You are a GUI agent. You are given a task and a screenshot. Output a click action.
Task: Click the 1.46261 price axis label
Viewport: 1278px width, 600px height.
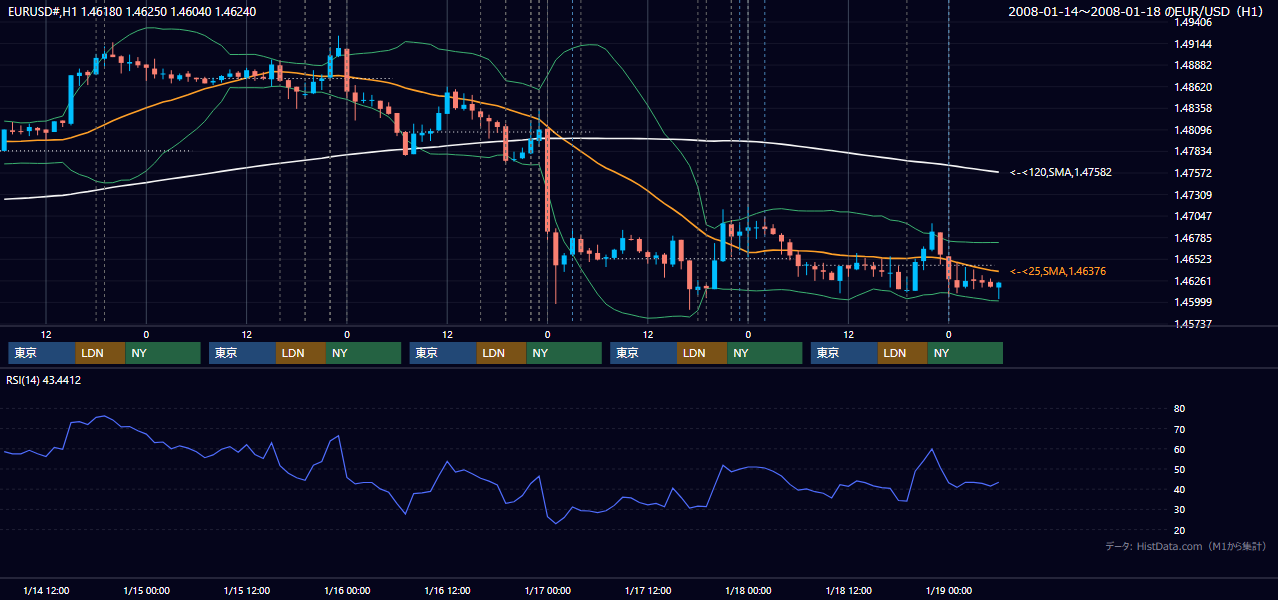[1192, 281]
